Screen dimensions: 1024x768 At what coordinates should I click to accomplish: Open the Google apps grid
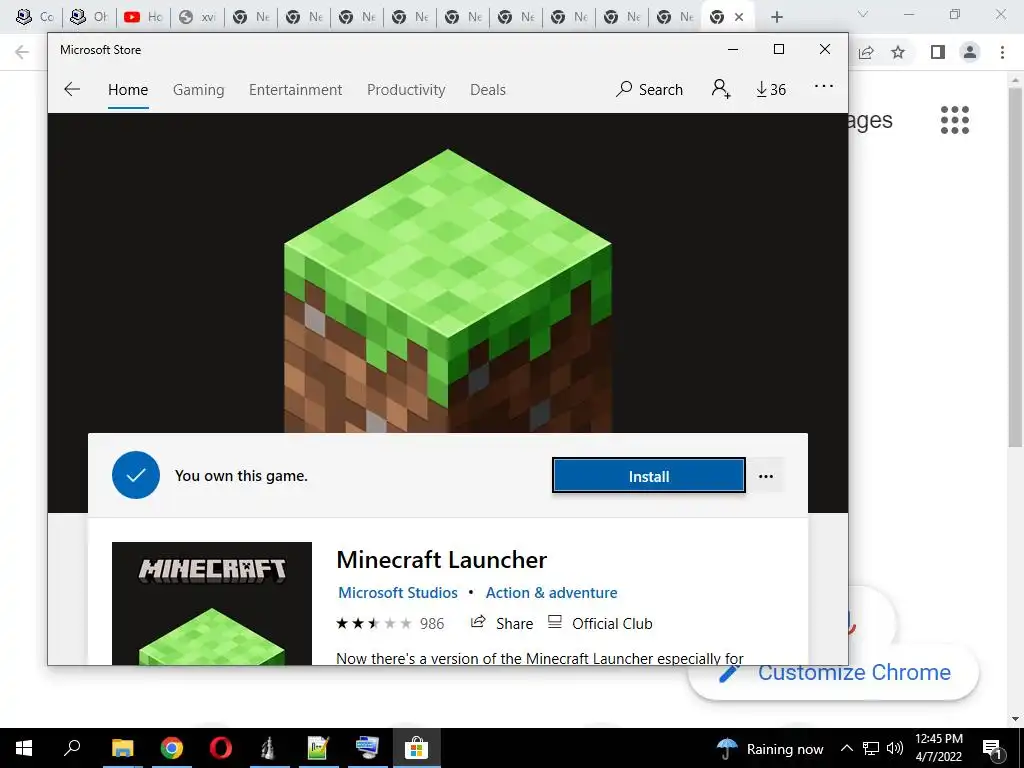click(955, 120)
